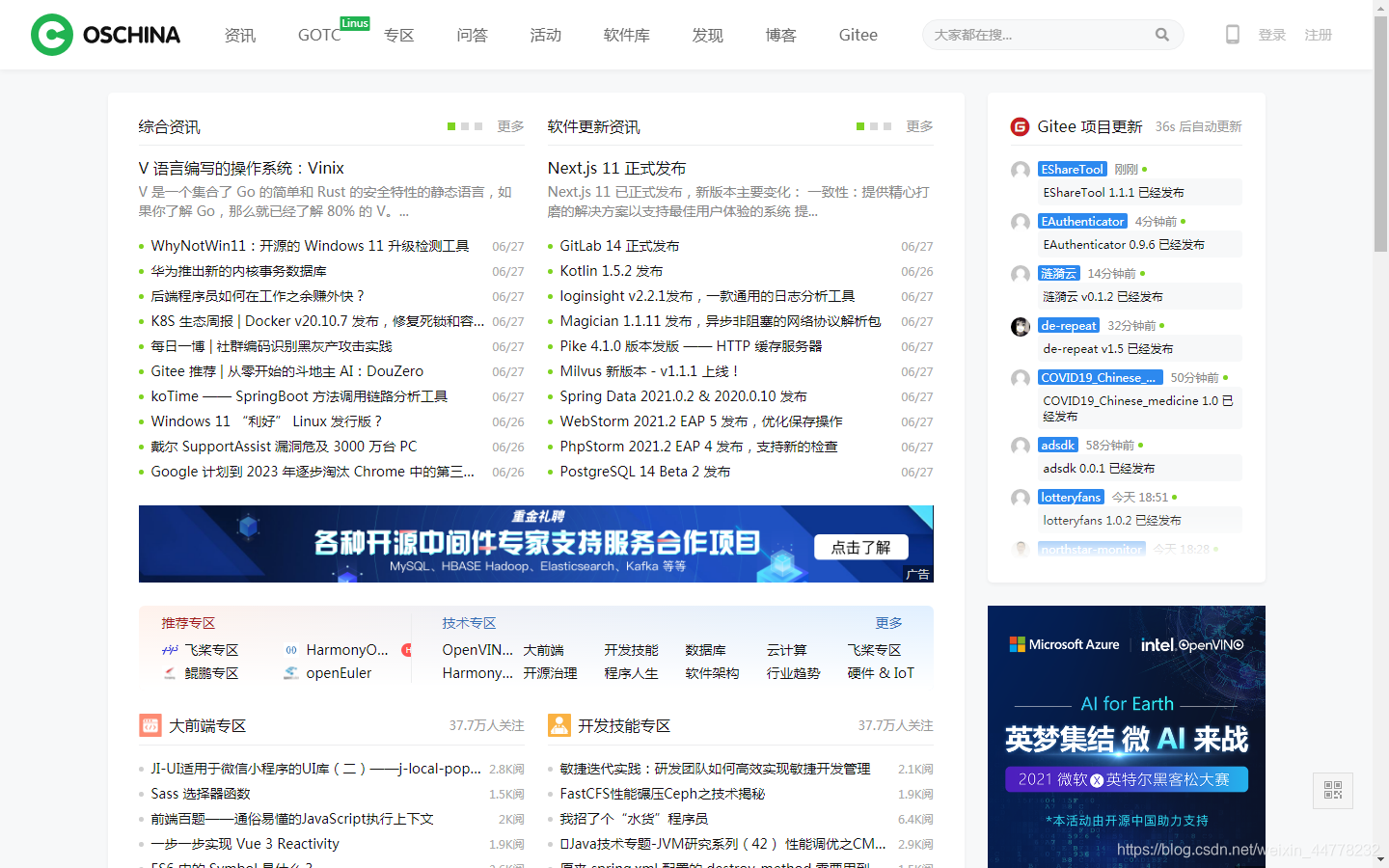This screenshot has width=1389, height=868.
Task: Open the 博客 nav item
Action: (x=780, y=35)
